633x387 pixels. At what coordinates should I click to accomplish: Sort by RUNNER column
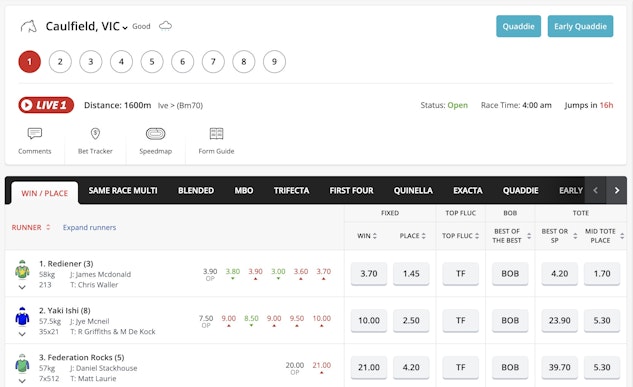31,227
